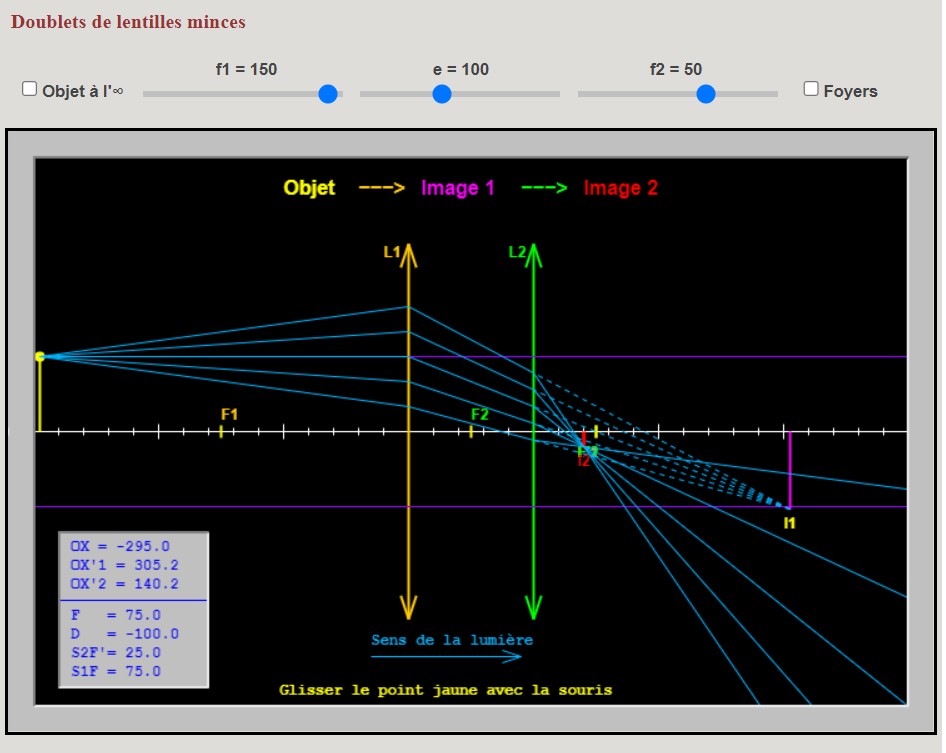Click the f1 = 150 slider handle
Image resolution: width=946 pixels, height=753 pixels.
click(328, 94)
